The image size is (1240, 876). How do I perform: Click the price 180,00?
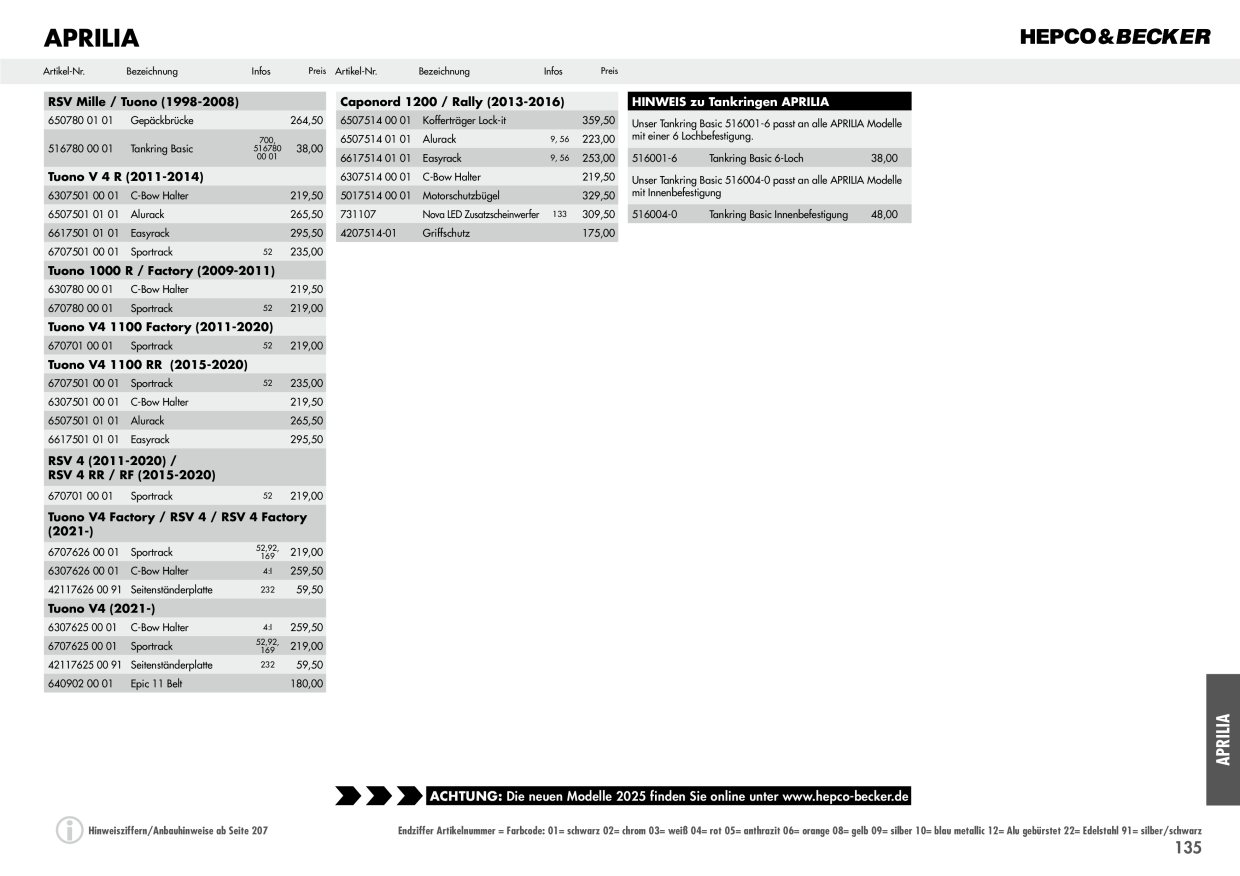pyautogui.click(x=306, y=684)
